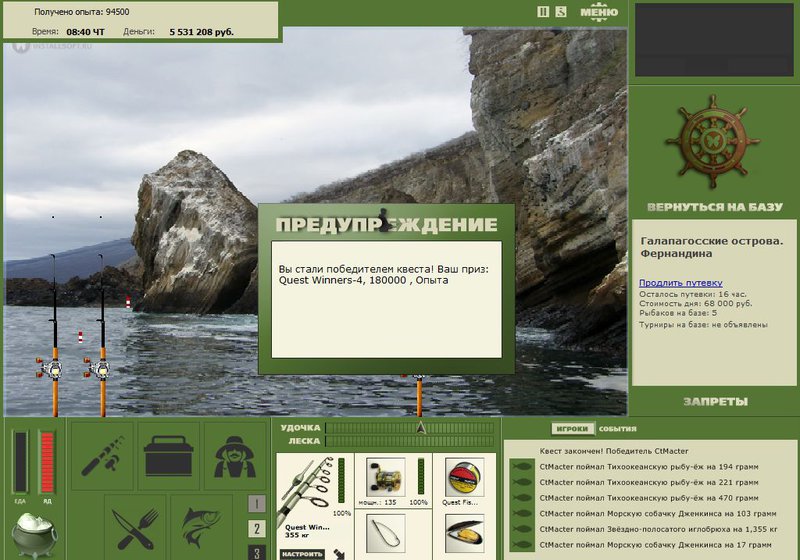Screen dimensions: 800x560
Task: Click the S icon beside the pause button
Action: click(561, 12)
